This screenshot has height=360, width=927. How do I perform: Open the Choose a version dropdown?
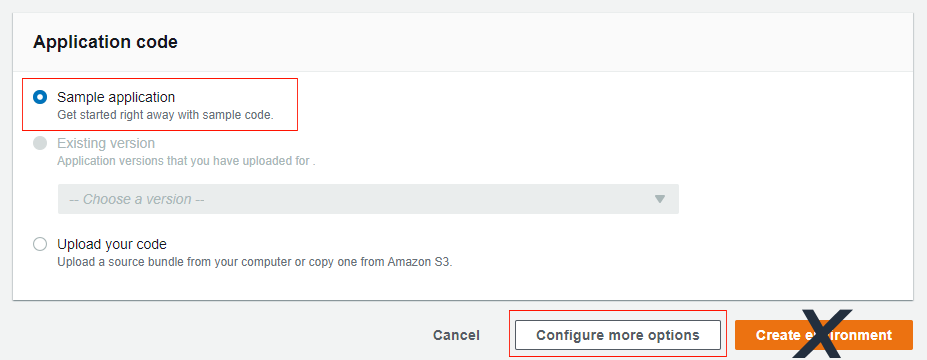tap(368, 199)
